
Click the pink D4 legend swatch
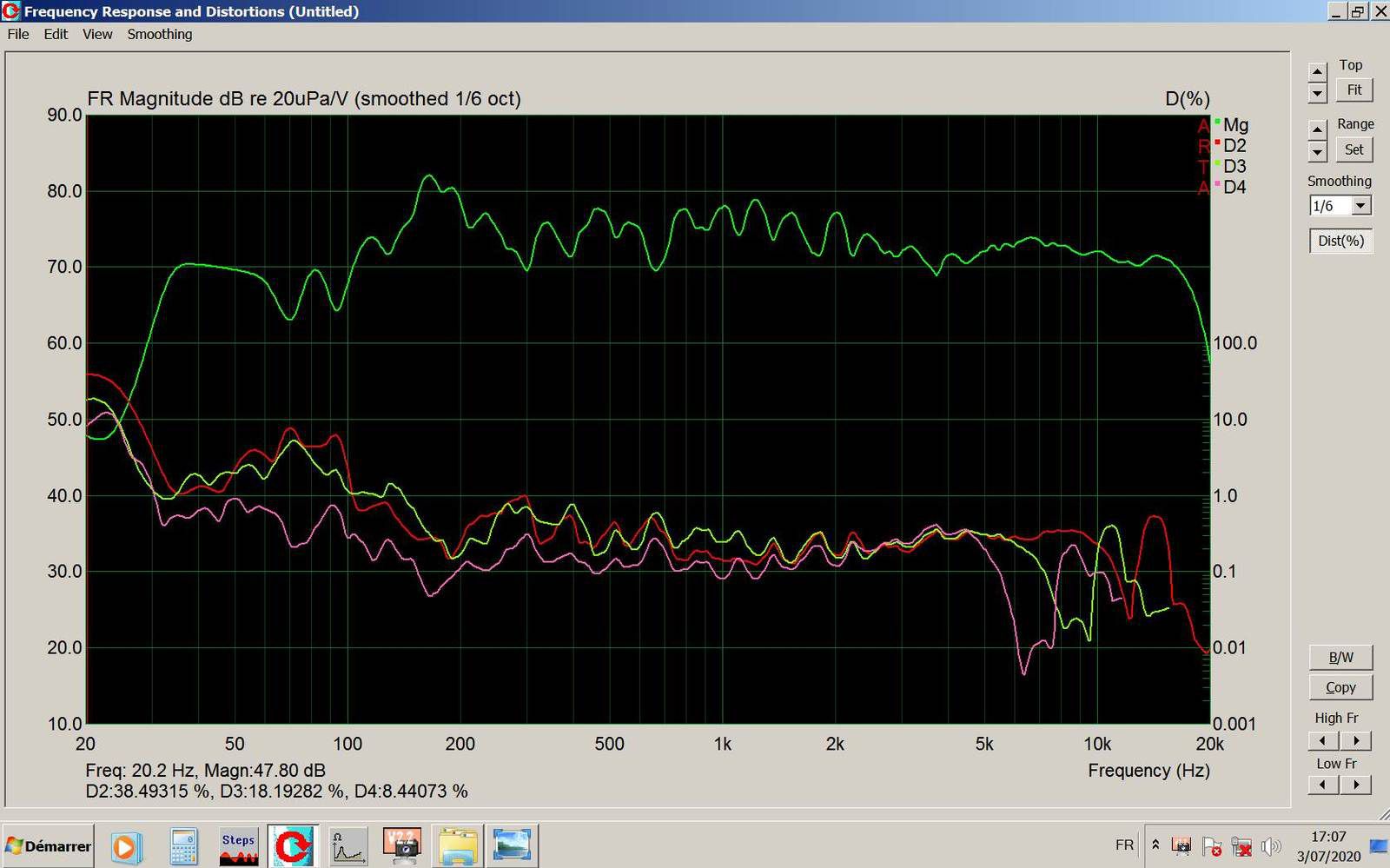click(x=1217, y=184)
